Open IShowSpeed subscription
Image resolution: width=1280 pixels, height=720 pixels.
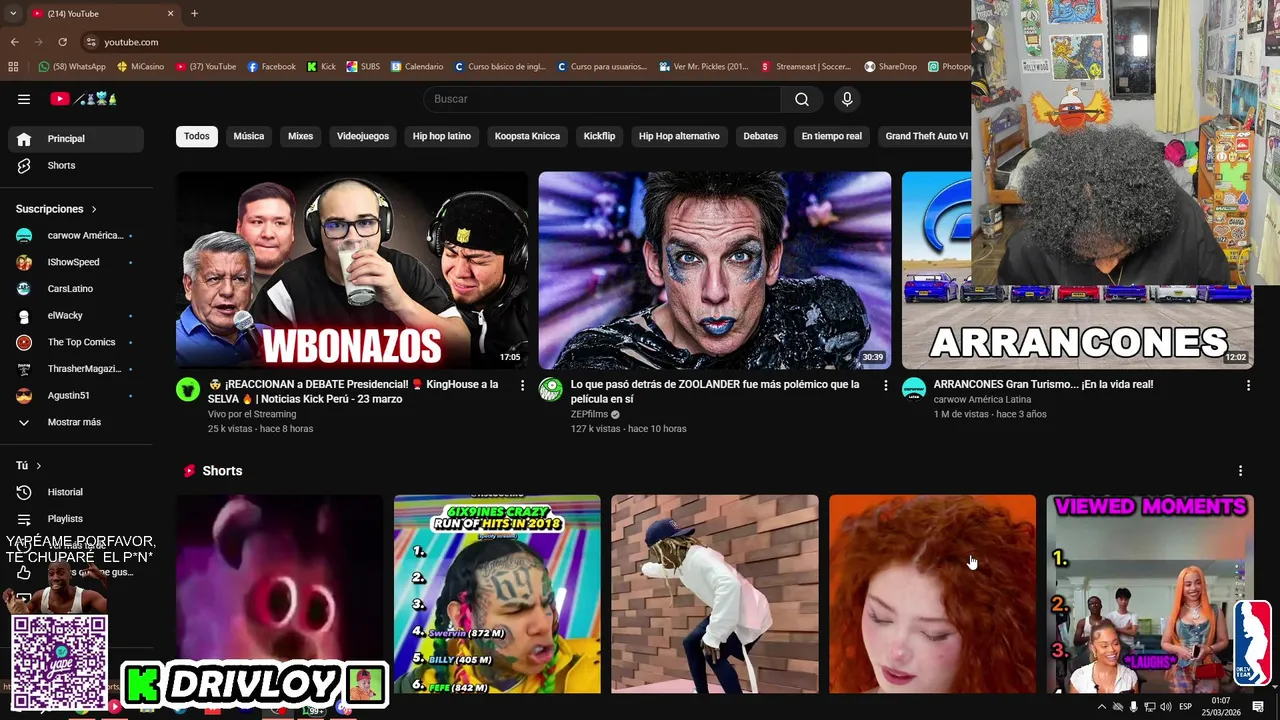[76, 262]
